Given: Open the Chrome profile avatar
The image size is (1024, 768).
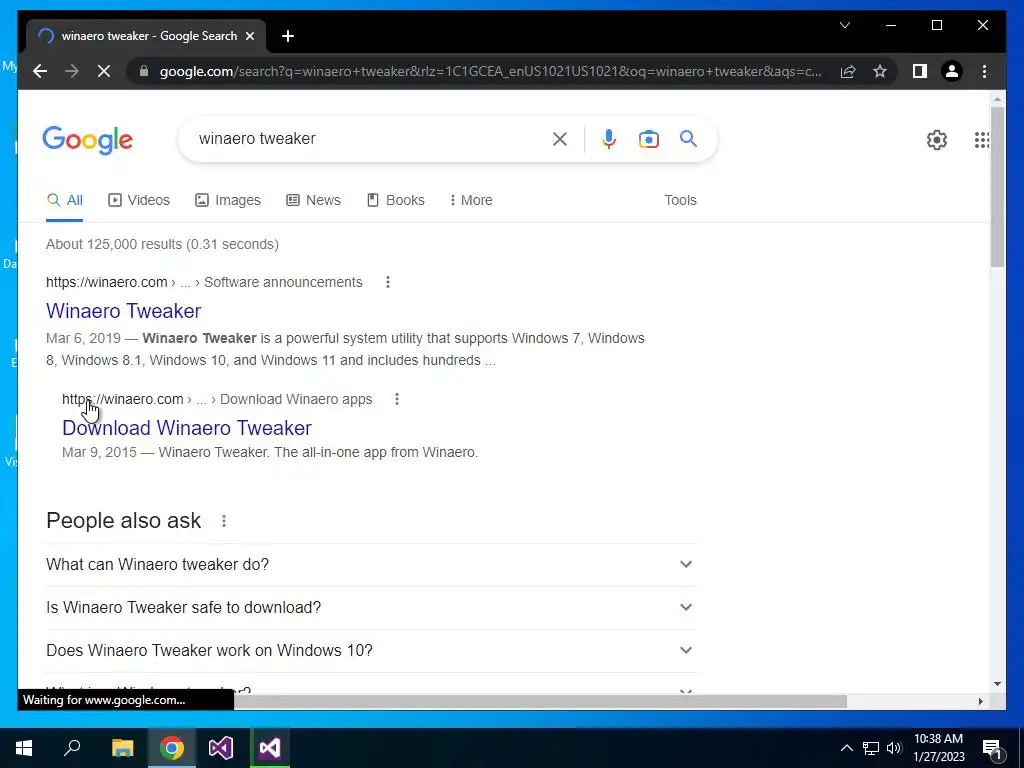Looking at the screenshot, I should click(x=952, y=71).
